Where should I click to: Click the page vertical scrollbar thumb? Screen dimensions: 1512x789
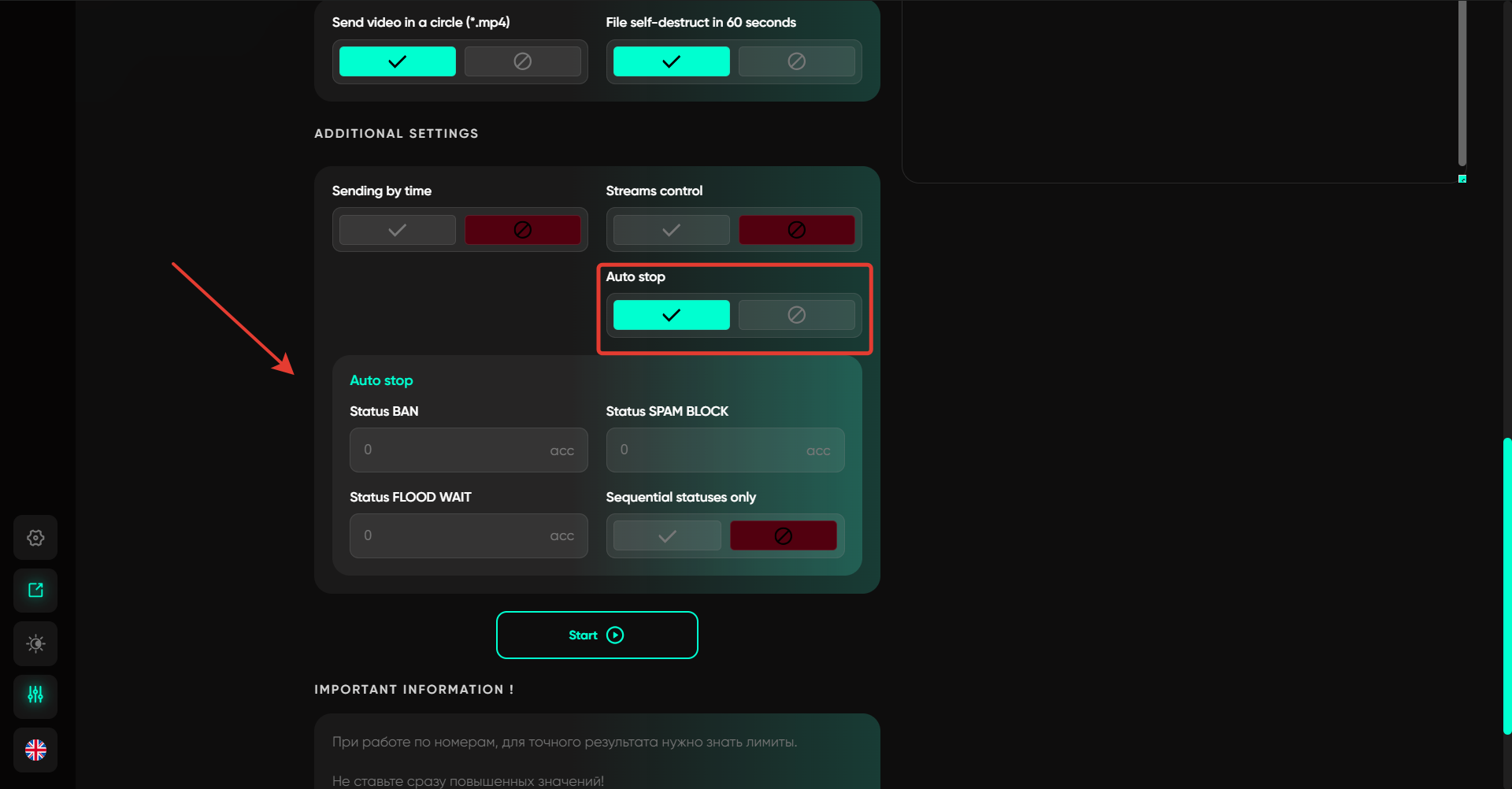tap(1506, 587)
